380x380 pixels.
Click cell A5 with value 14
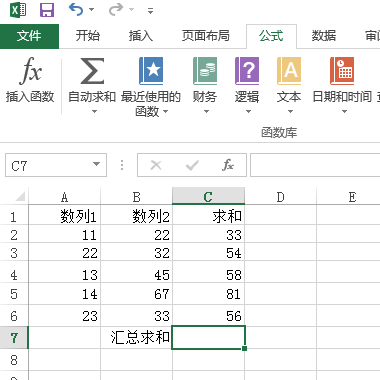point(64,294)
